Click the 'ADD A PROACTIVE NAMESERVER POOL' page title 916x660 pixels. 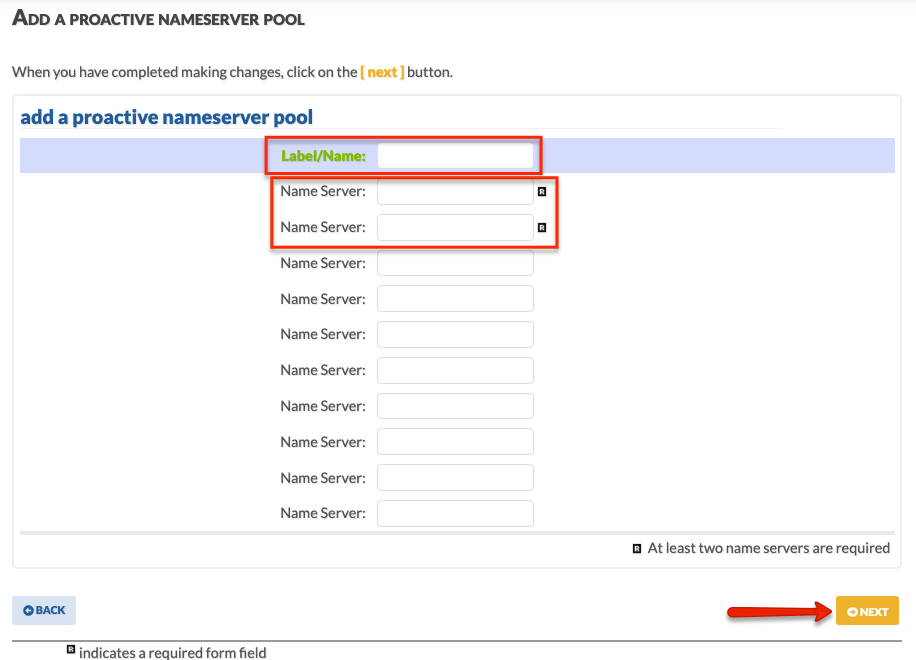click(158, 18)
